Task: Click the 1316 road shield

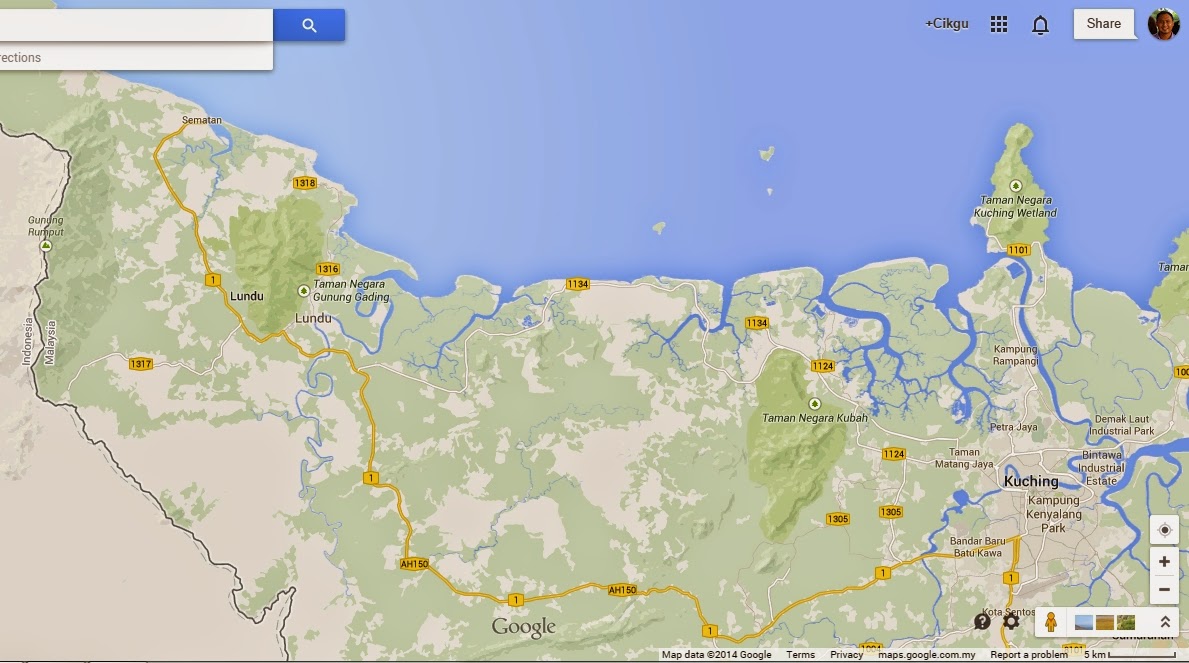Action: (328, 269)
